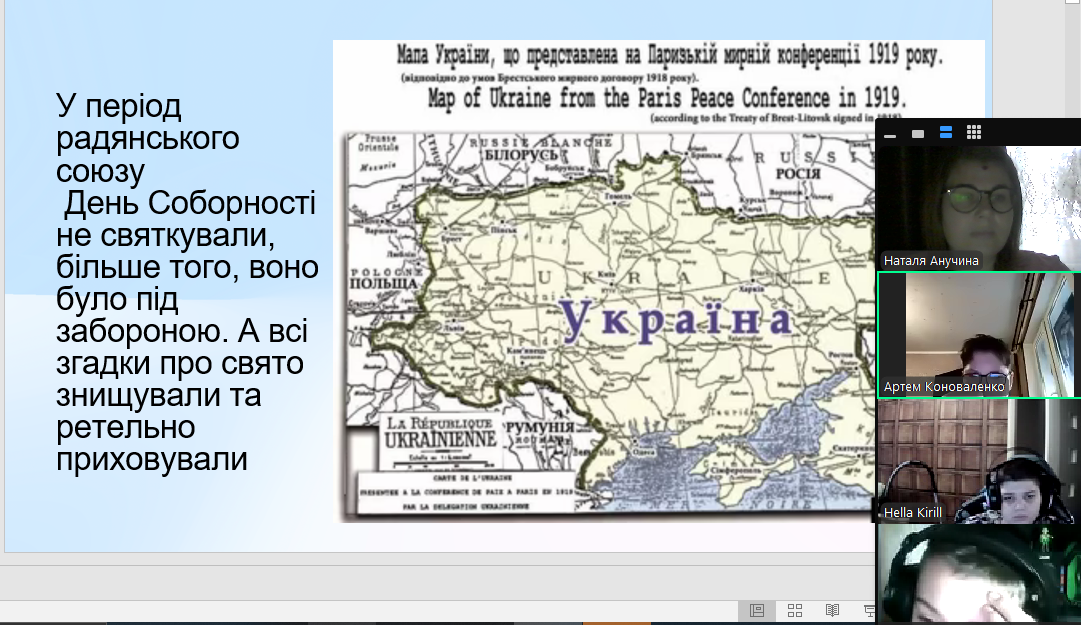Click the purple 'Україна' label on map

click(676, 320)
